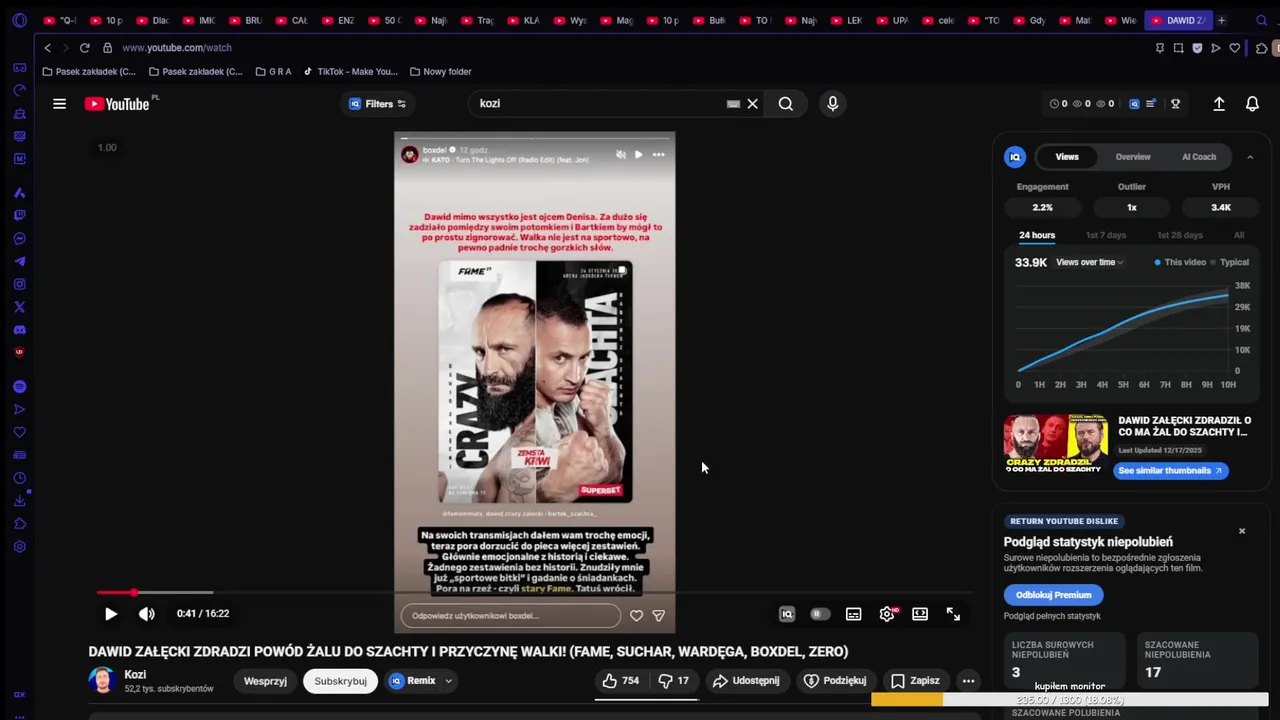Seek on the red video progress bar
Screen dimensions: 1280x720
click(534, 593)
